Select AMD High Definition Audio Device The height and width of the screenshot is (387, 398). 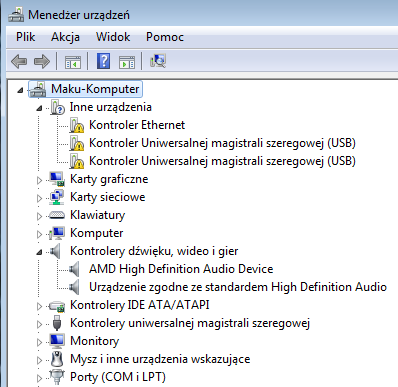click(x=181, y=269)
